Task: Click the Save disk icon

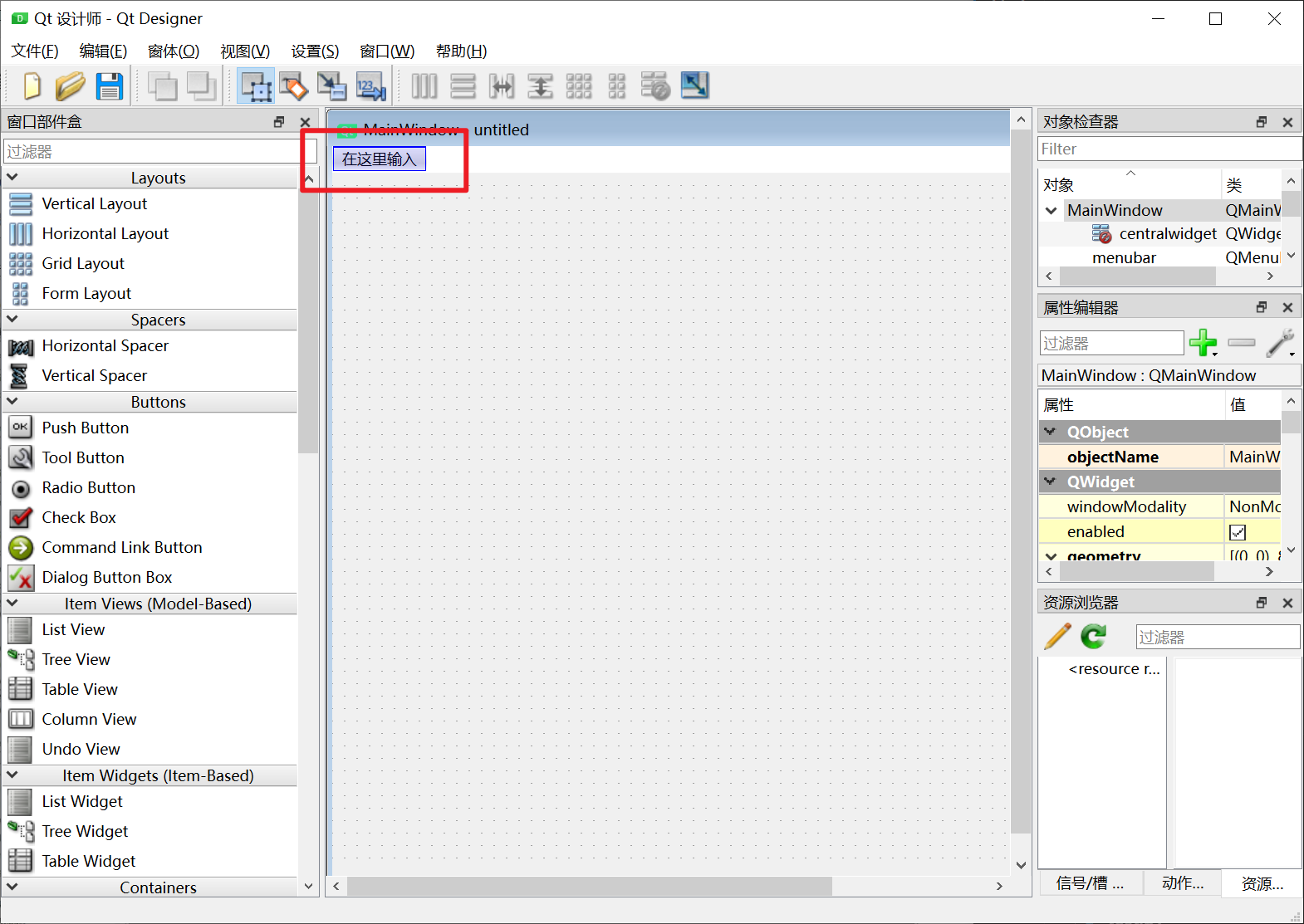Action: [x=109, y=86]
